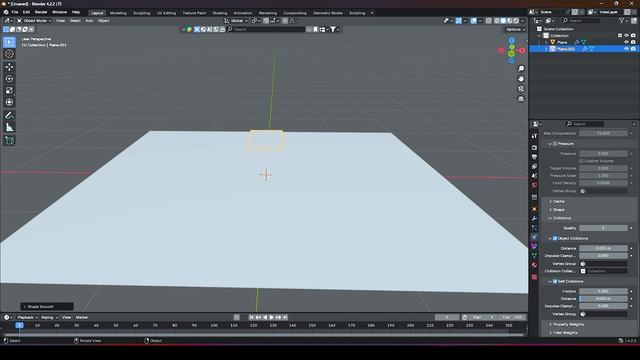Switch to rendered viewport shading

tap(516, 21)
